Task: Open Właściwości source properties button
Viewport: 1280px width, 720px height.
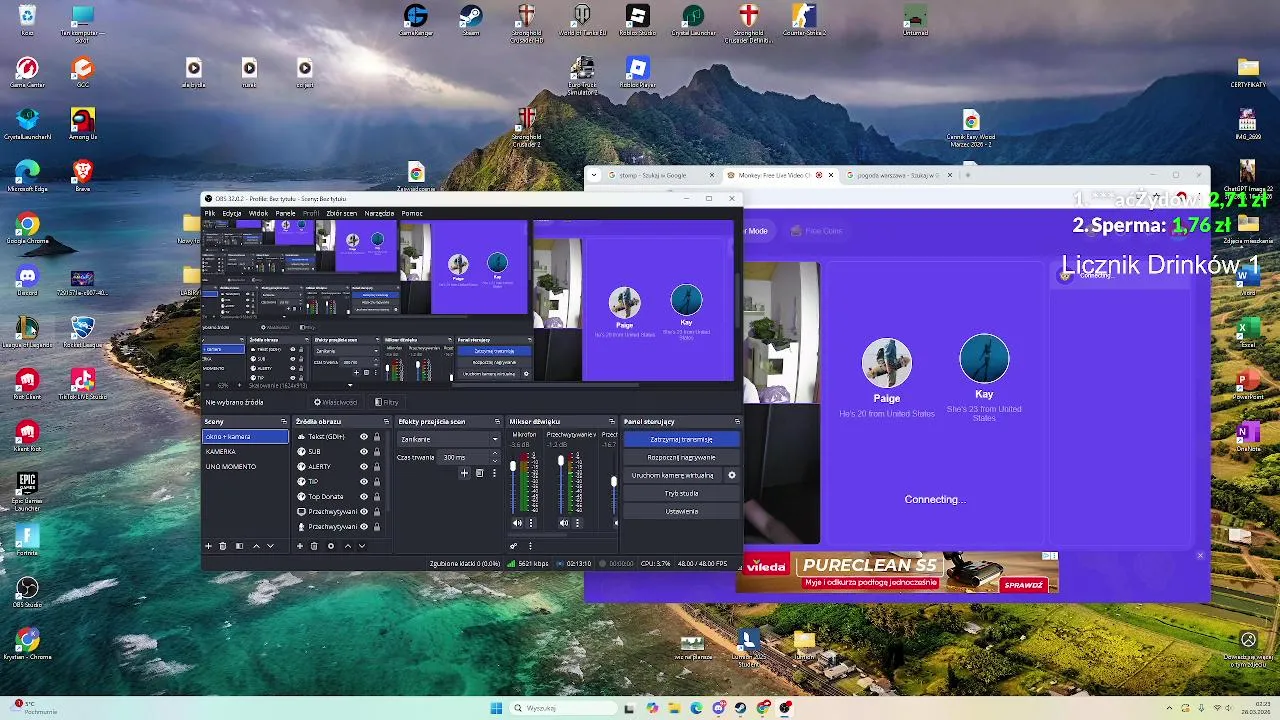Action: click(x=337, y=402)
